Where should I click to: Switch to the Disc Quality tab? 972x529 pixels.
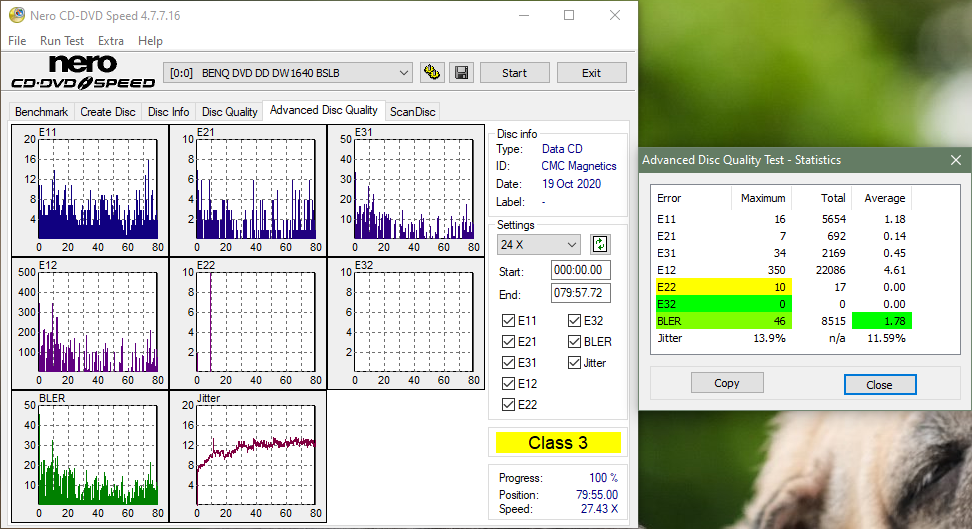[229, 112]
